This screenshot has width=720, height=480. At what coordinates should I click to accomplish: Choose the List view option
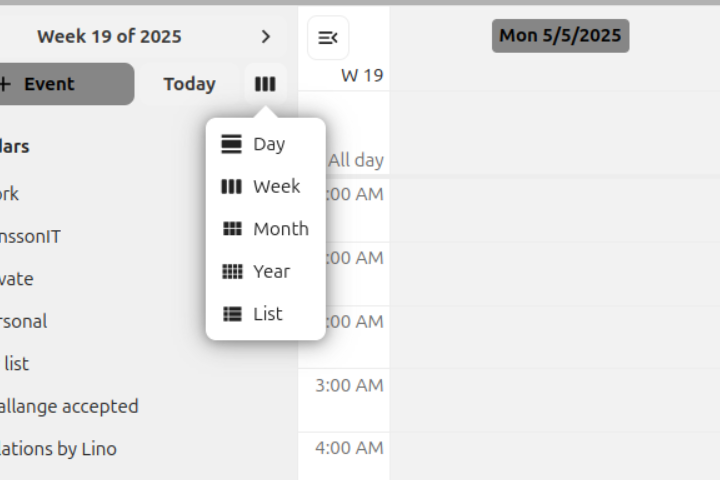268,314
